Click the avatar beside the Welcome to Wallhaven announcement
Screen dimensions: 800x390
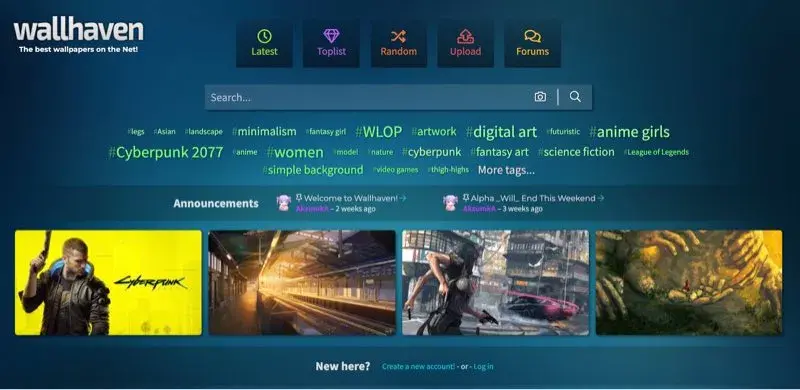284,203
